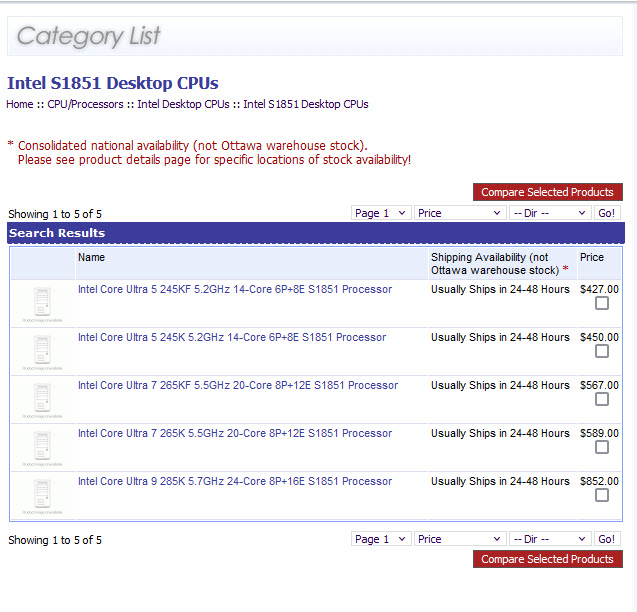637x612 pixels.
Task: Tick the compare checkbox for $450.00 245K
Action: [602, 351]
